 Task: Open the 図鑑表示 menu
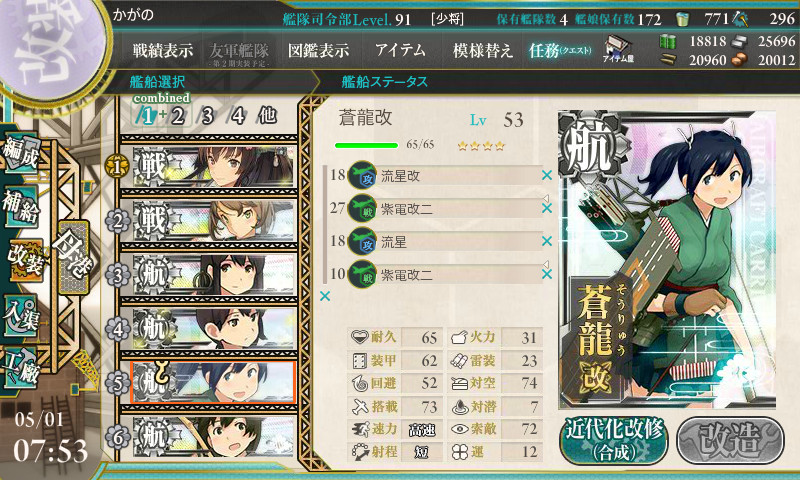click(x=318, y=50)
